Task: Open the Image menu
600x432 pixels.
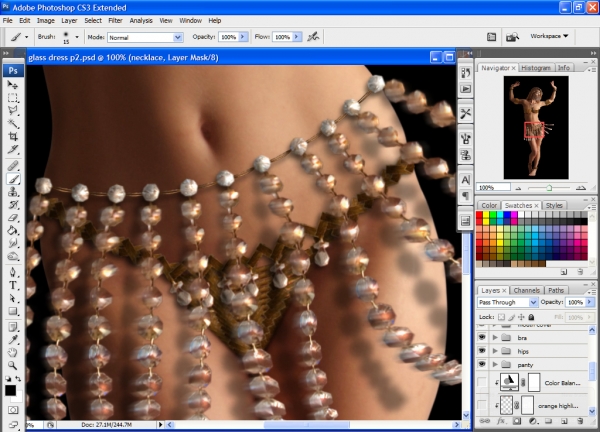Action: click(x=46, y=21)
